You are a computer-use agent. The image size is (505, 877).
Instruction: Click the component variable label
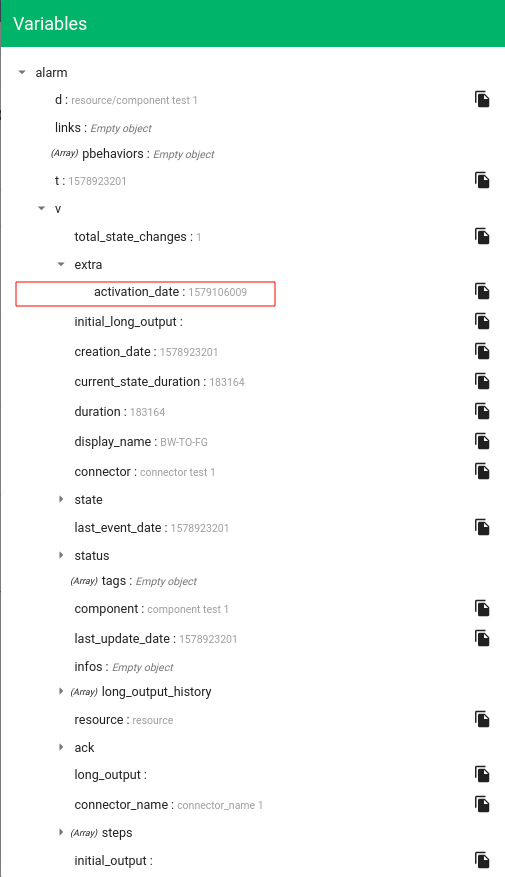[x=106, y=609]
